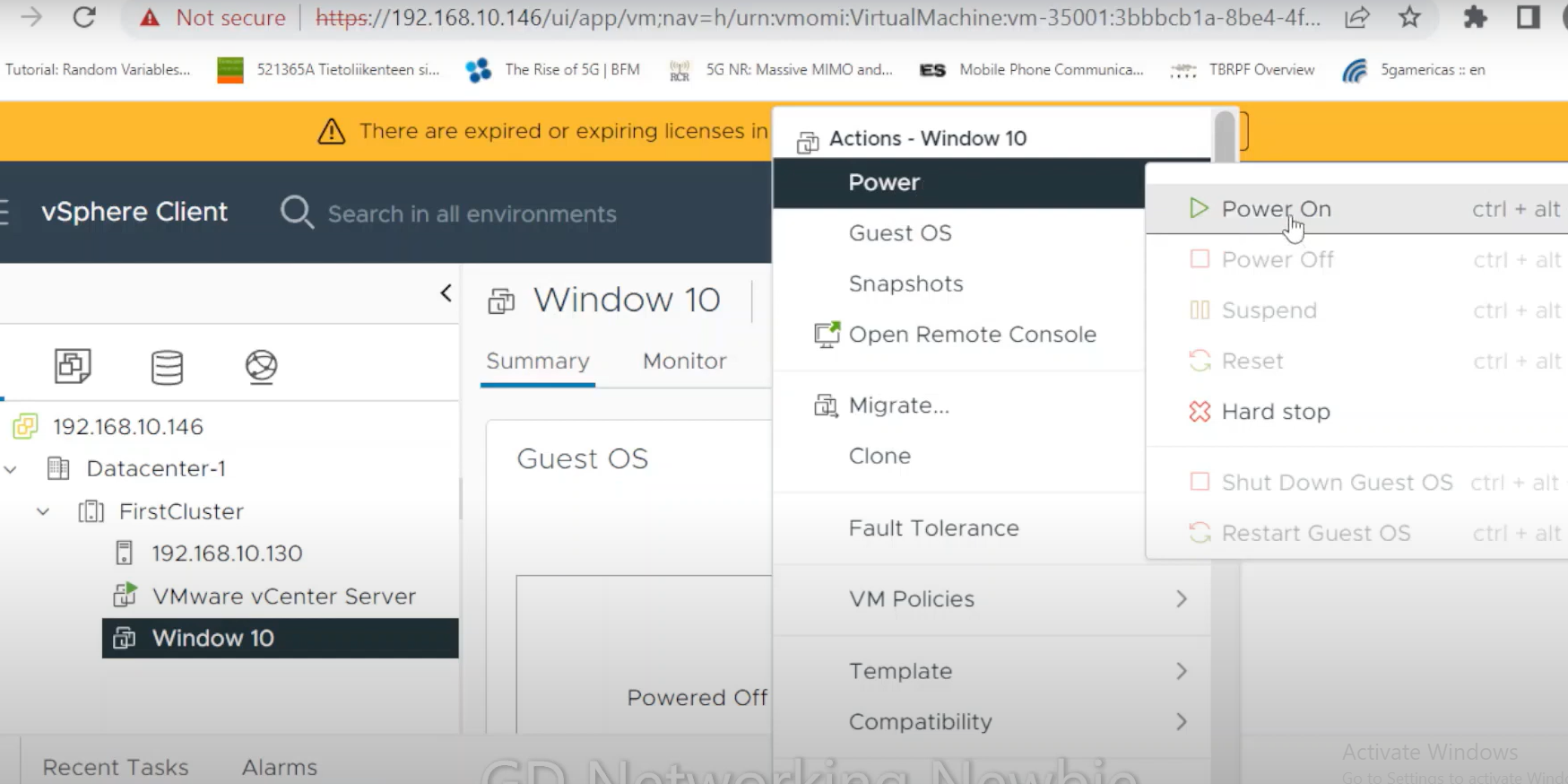Image resolution: width=1568 pixels, height=784 pixels.
Task: Switch to the Monitor tab
Action: click(x=685, y=361)
